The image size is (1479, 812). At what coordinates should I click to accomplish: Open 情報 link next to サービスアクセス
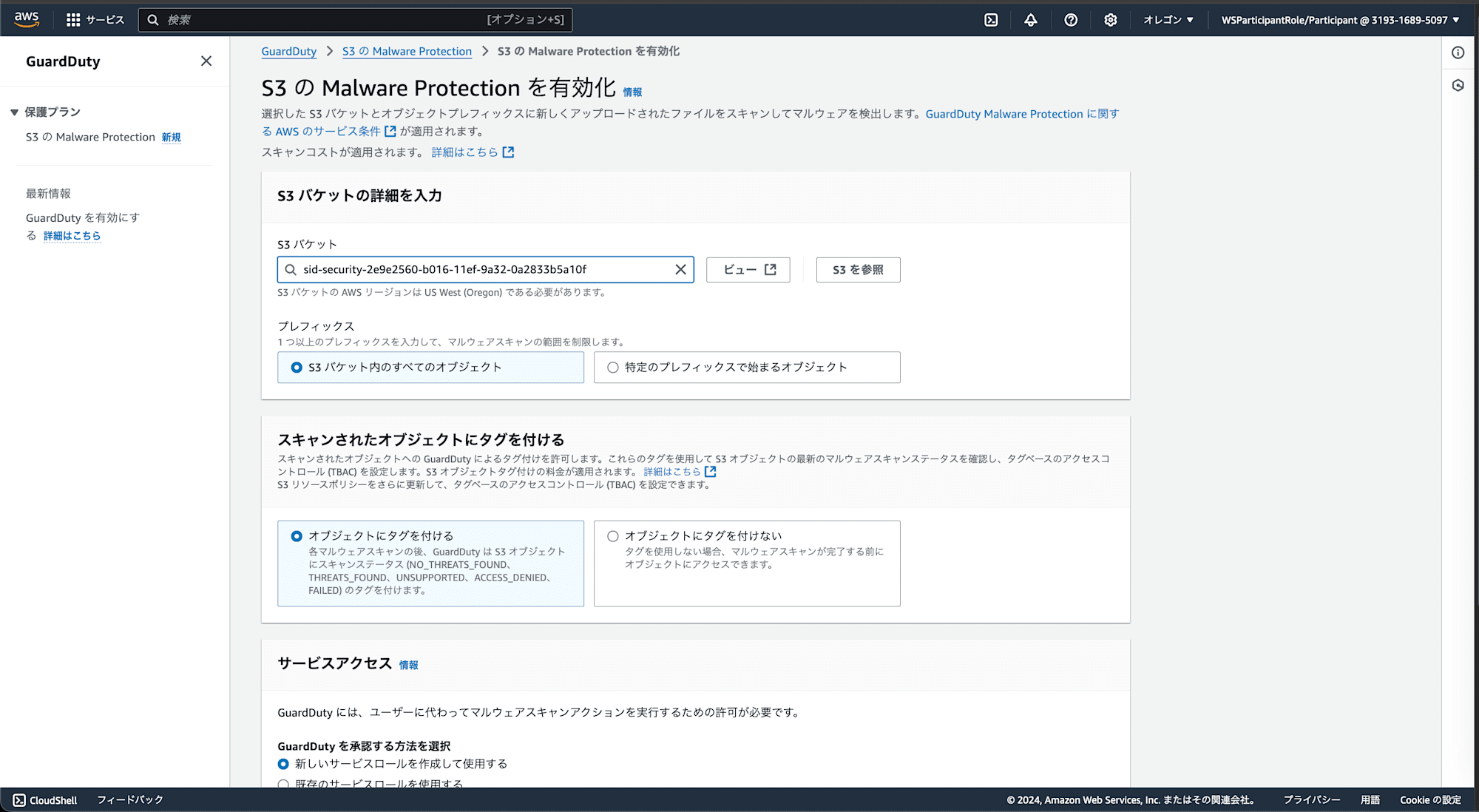click(x=409, y=666)
